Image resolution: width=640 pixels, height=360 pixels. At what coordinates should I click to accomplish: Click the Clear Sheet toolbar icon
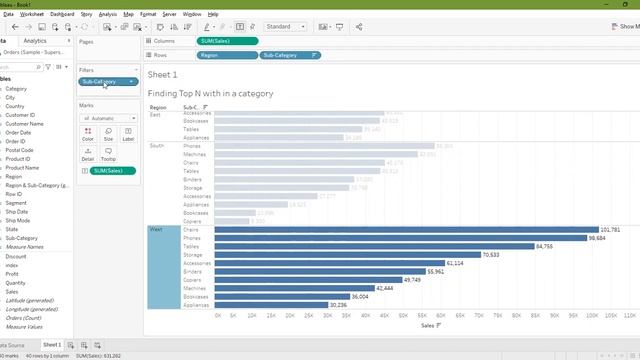click(138, 27)
